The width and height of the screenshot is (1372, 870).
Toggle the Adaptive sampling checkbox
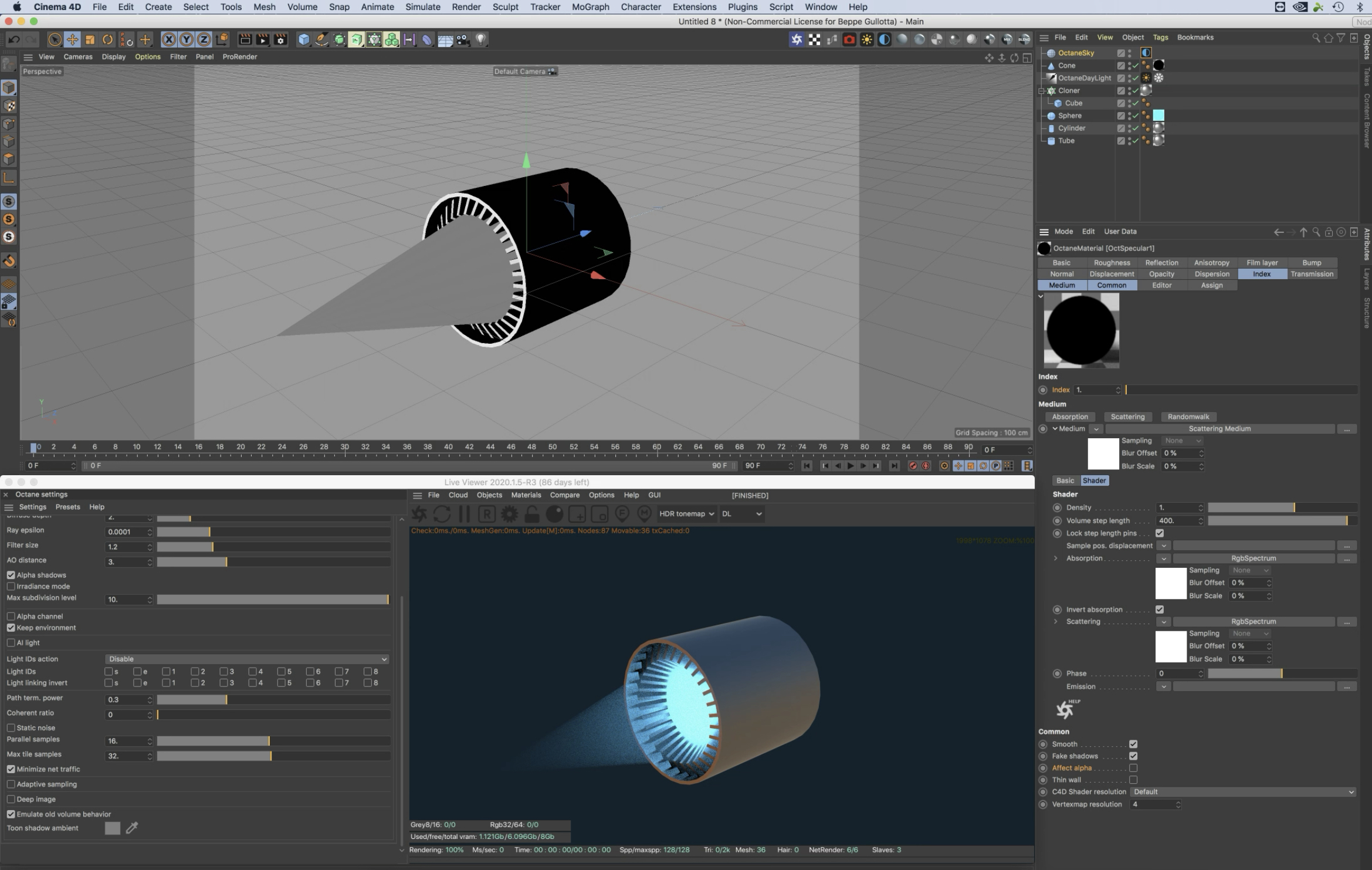pos(11,784)
